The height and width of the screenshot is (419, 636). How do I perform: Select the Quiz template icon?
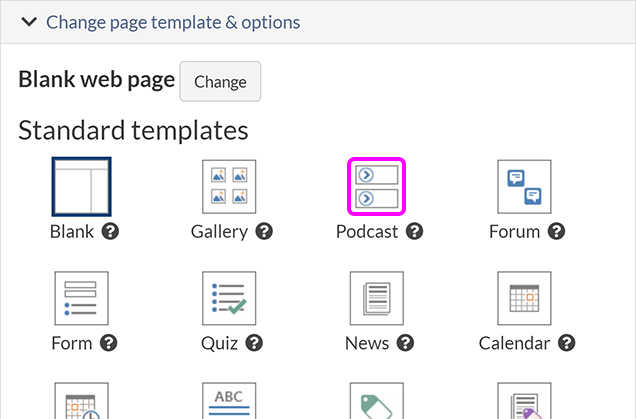coord(229,298)
